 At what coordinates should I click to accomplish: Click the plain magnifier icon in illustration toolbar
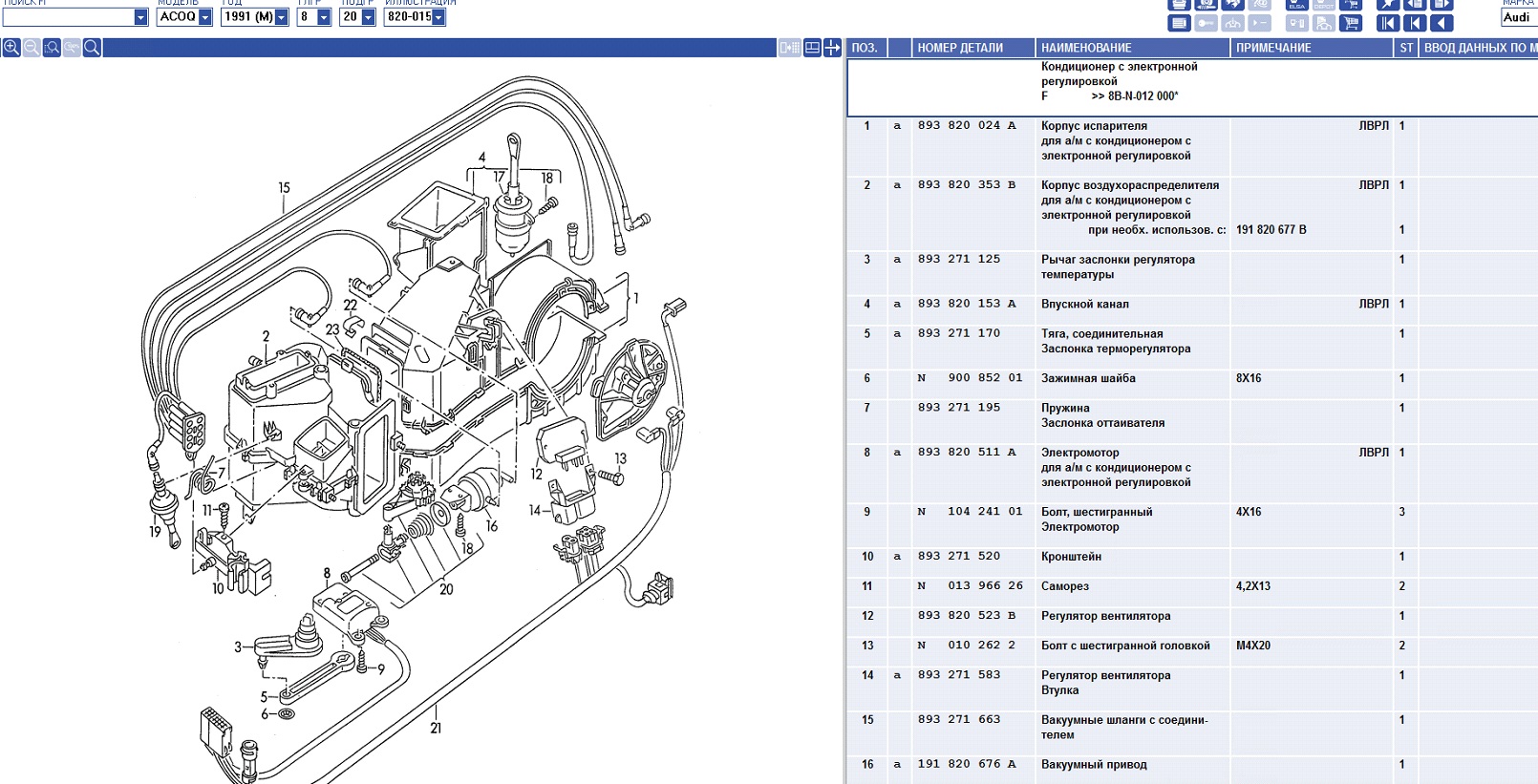[92, 48]
